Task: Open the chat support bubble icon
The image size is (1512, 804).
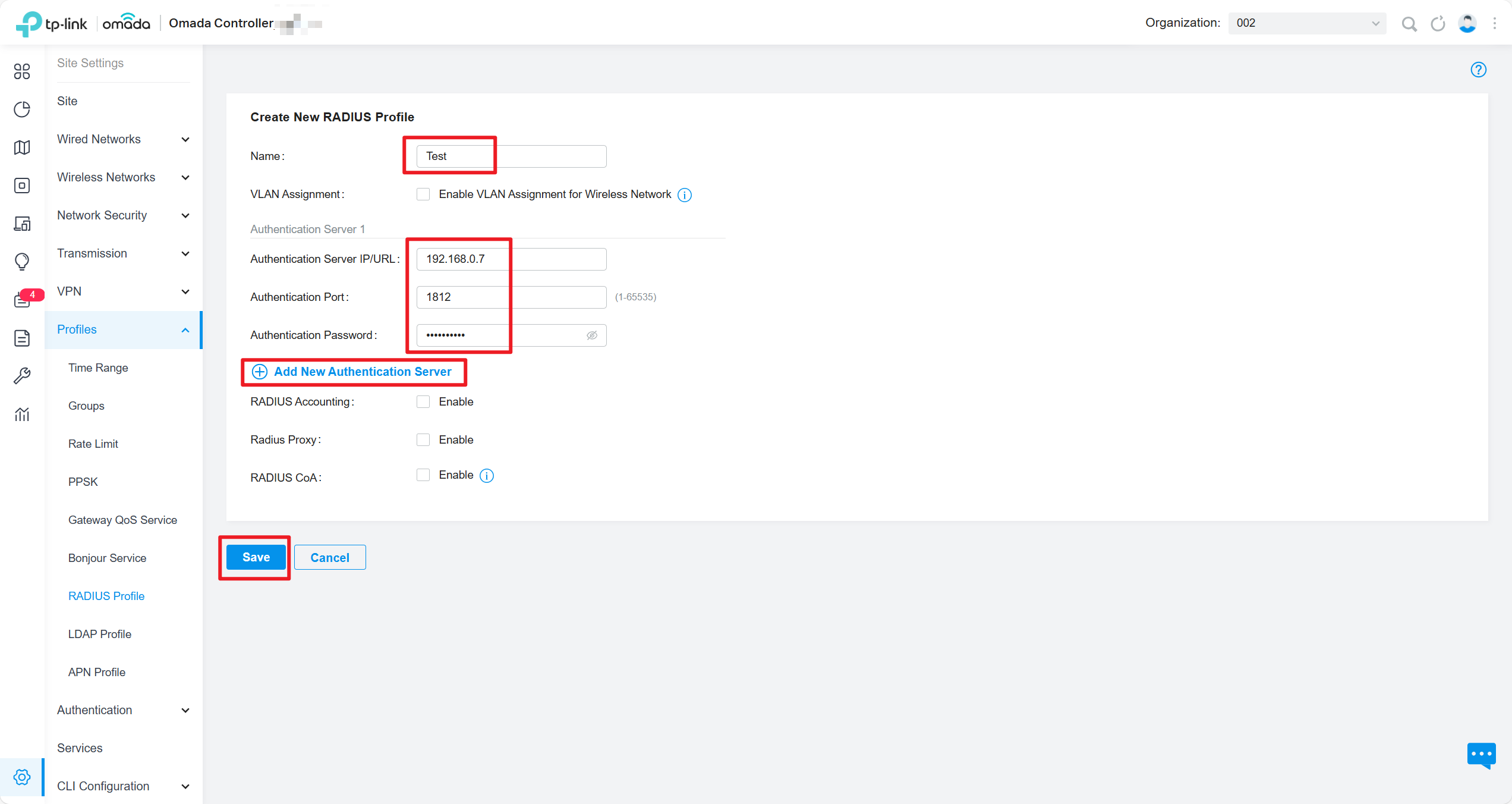Action: point(1481,755)
